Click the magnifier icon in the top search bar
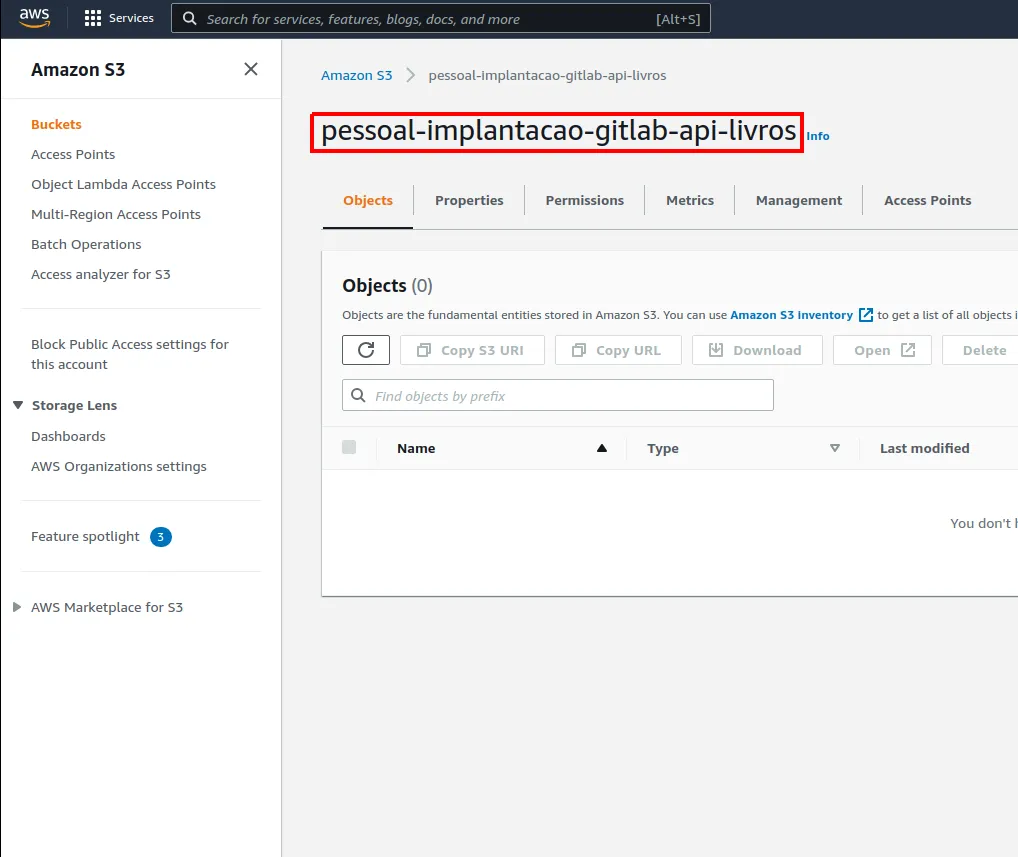 (x=190, y=18)
